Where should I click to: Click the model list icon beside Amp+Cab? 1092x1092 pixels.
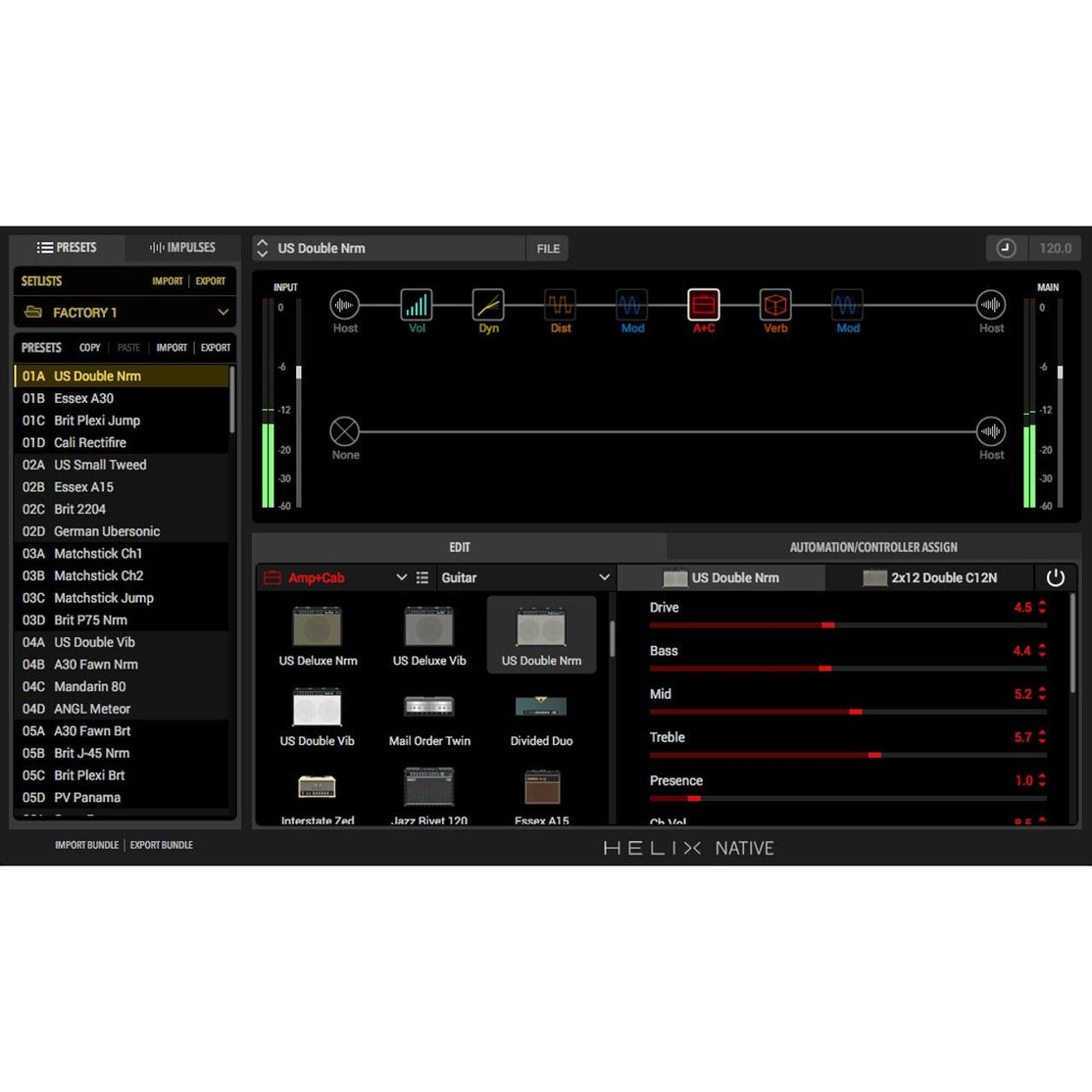point(422,577)
